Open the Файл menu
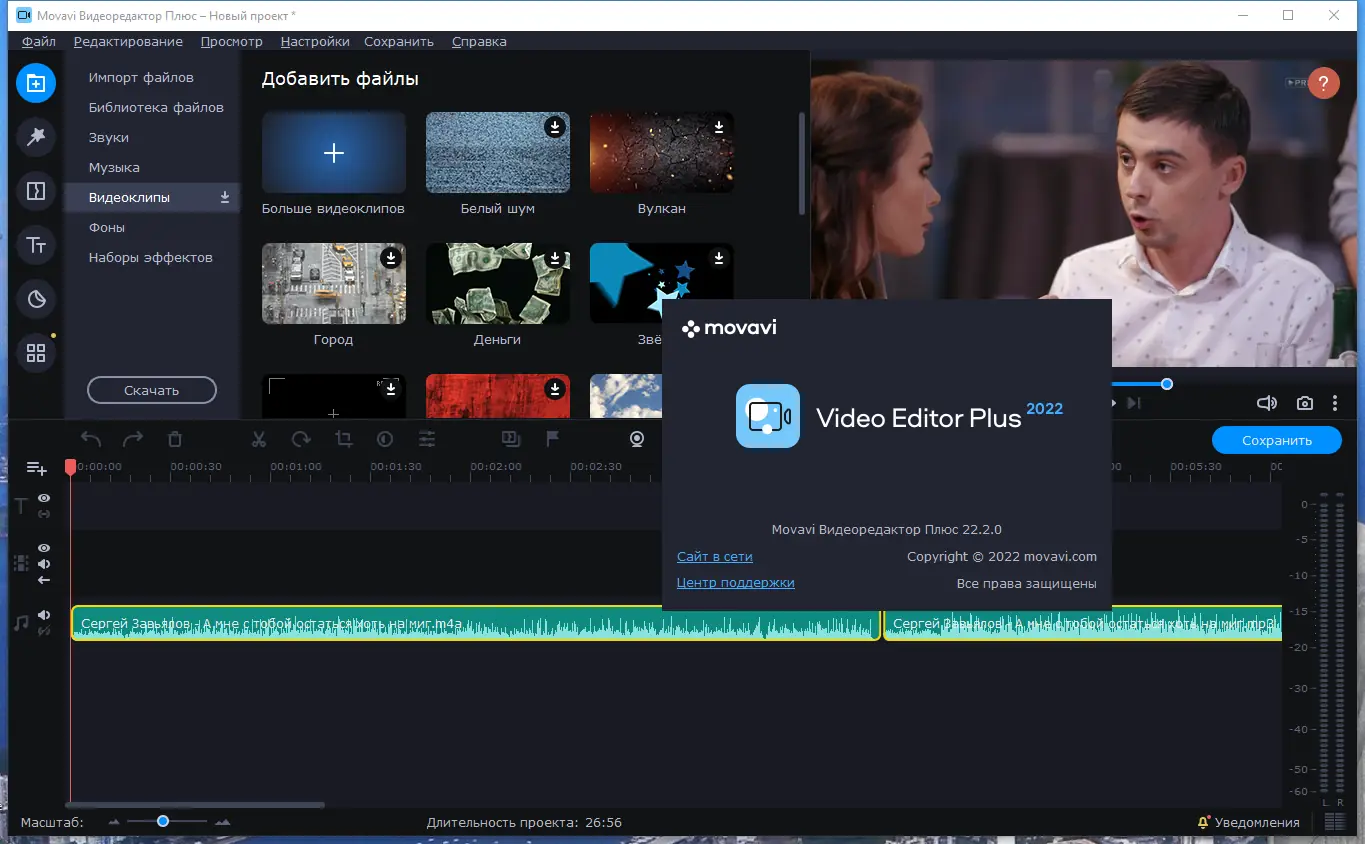The height and width of the screenshot is (844, 1365). (x=37, y=41)
